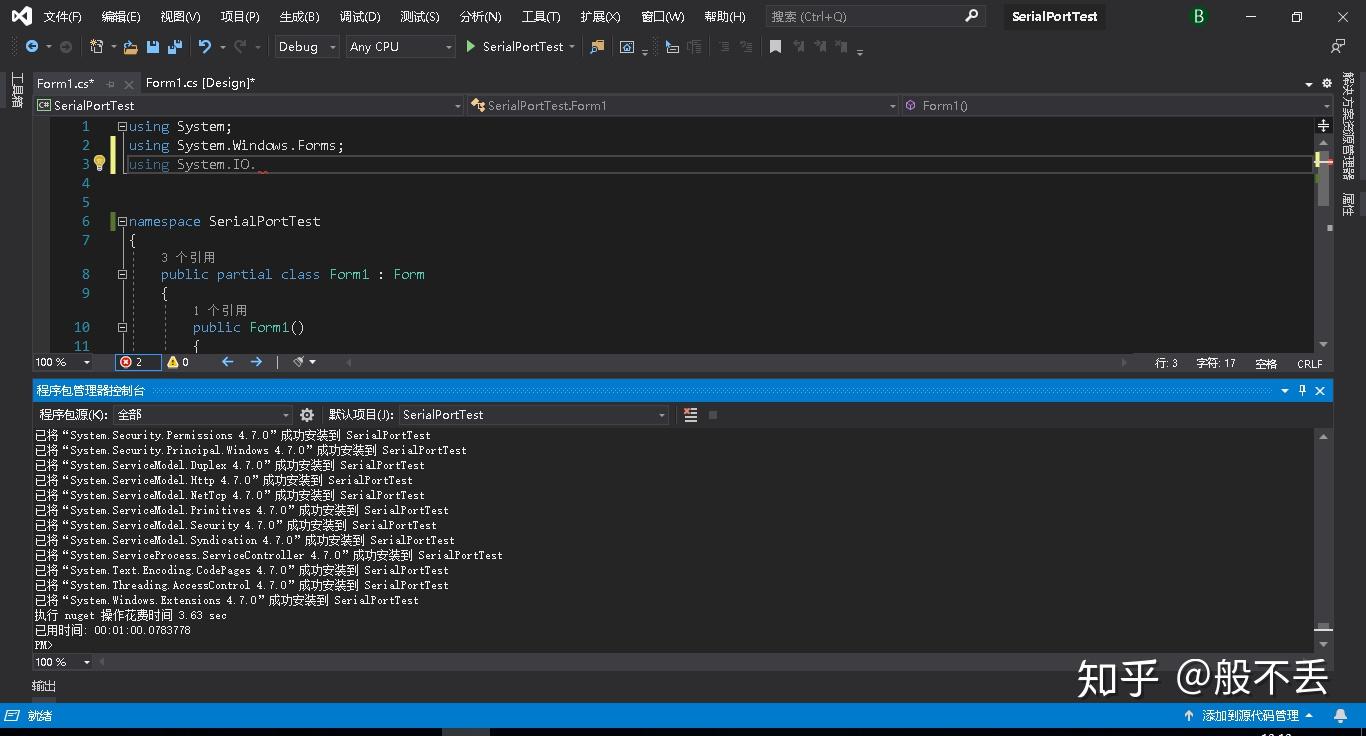The height and width of the screenshot is (736, 1366).
Task: Toggle bookmark on current line
Action: click(775, 47)
